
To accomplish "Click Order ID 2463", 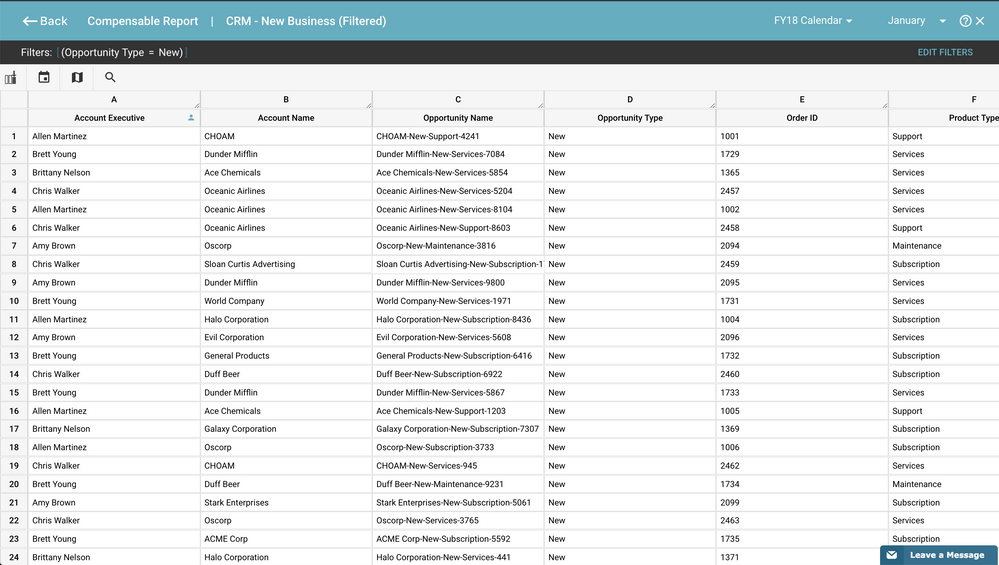I will tap(802, 521).
